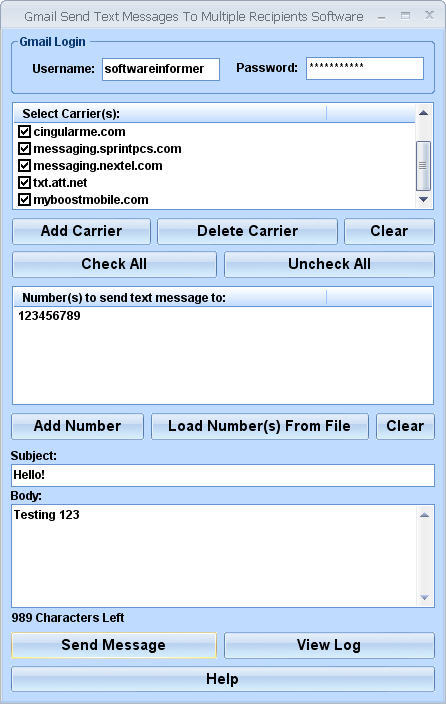Image resolution: width=446 pixels, height=704 pixels.
Task: Click the Number(s) to send header
Action: pos(170,298)
